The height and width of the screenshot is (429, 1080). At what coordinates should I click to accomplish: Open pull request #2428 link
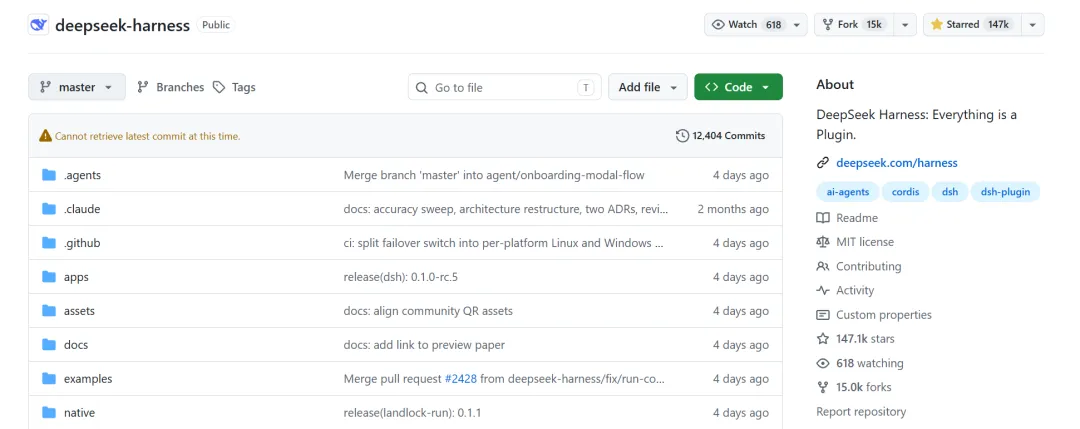pyautogui.click(x=461, y=379)
